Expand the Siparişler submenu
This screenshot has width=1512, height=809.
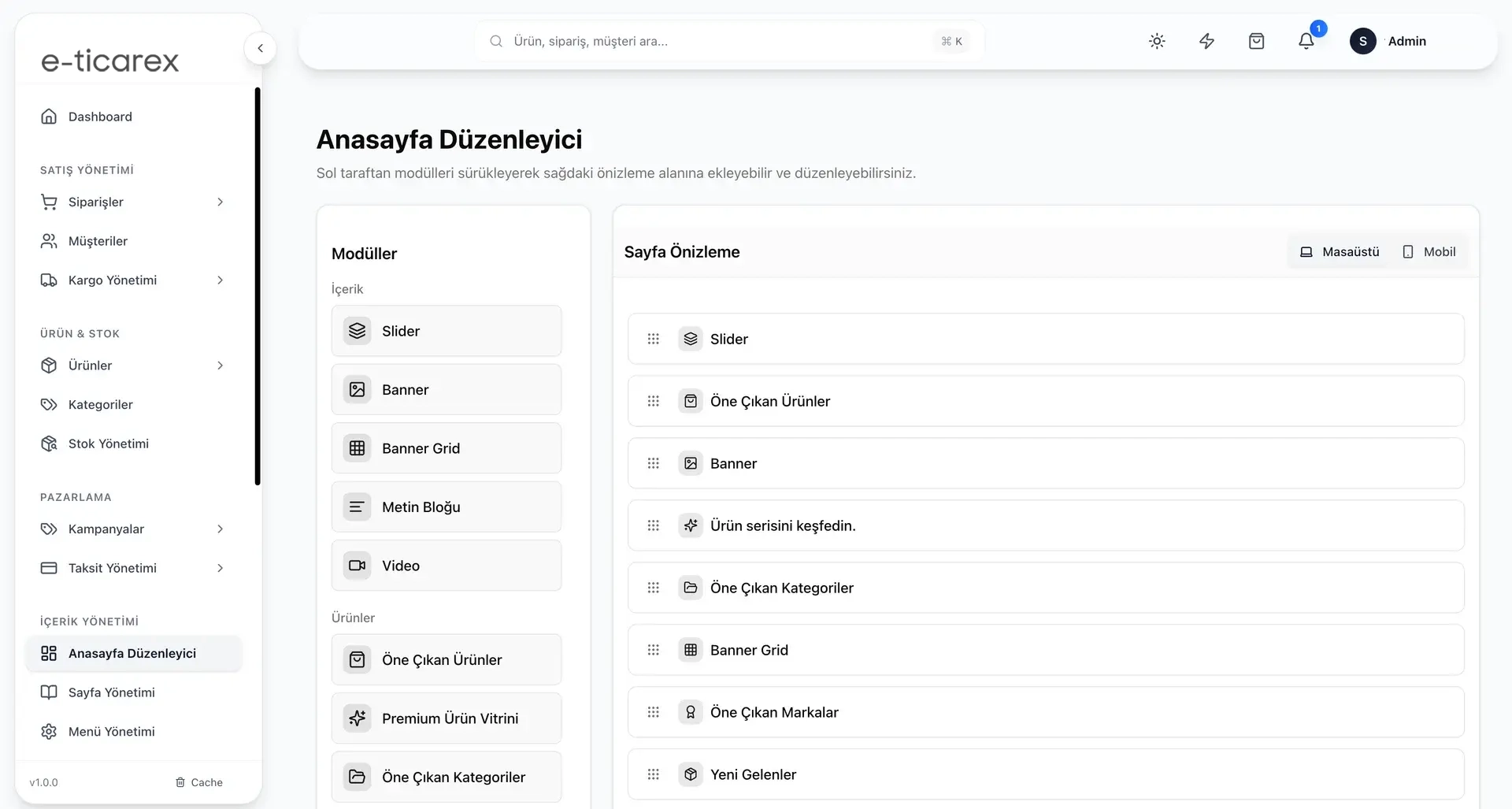[x=220, y=202]
